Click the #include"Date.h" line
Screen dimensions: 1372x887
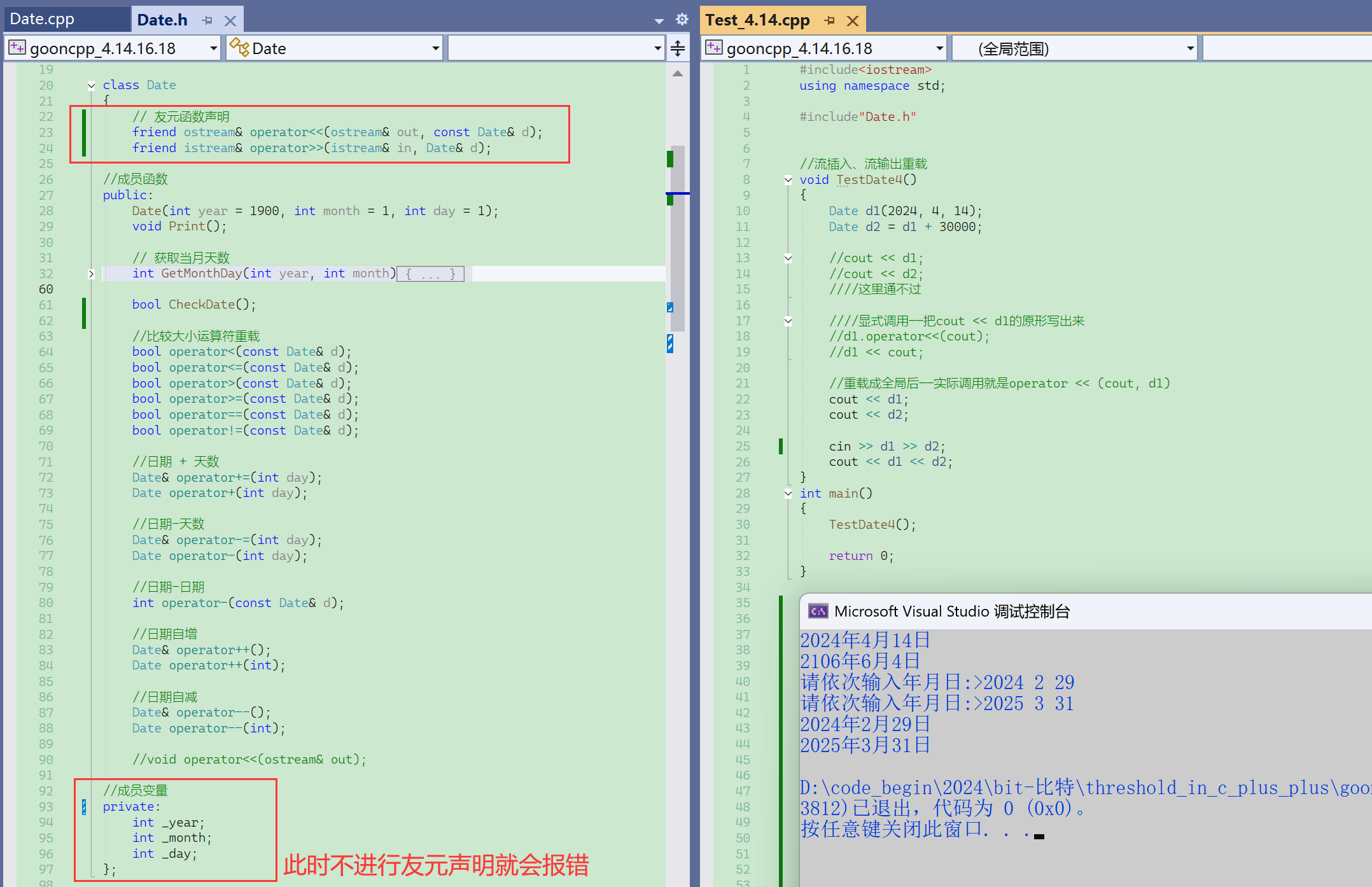tap(858, 117)
